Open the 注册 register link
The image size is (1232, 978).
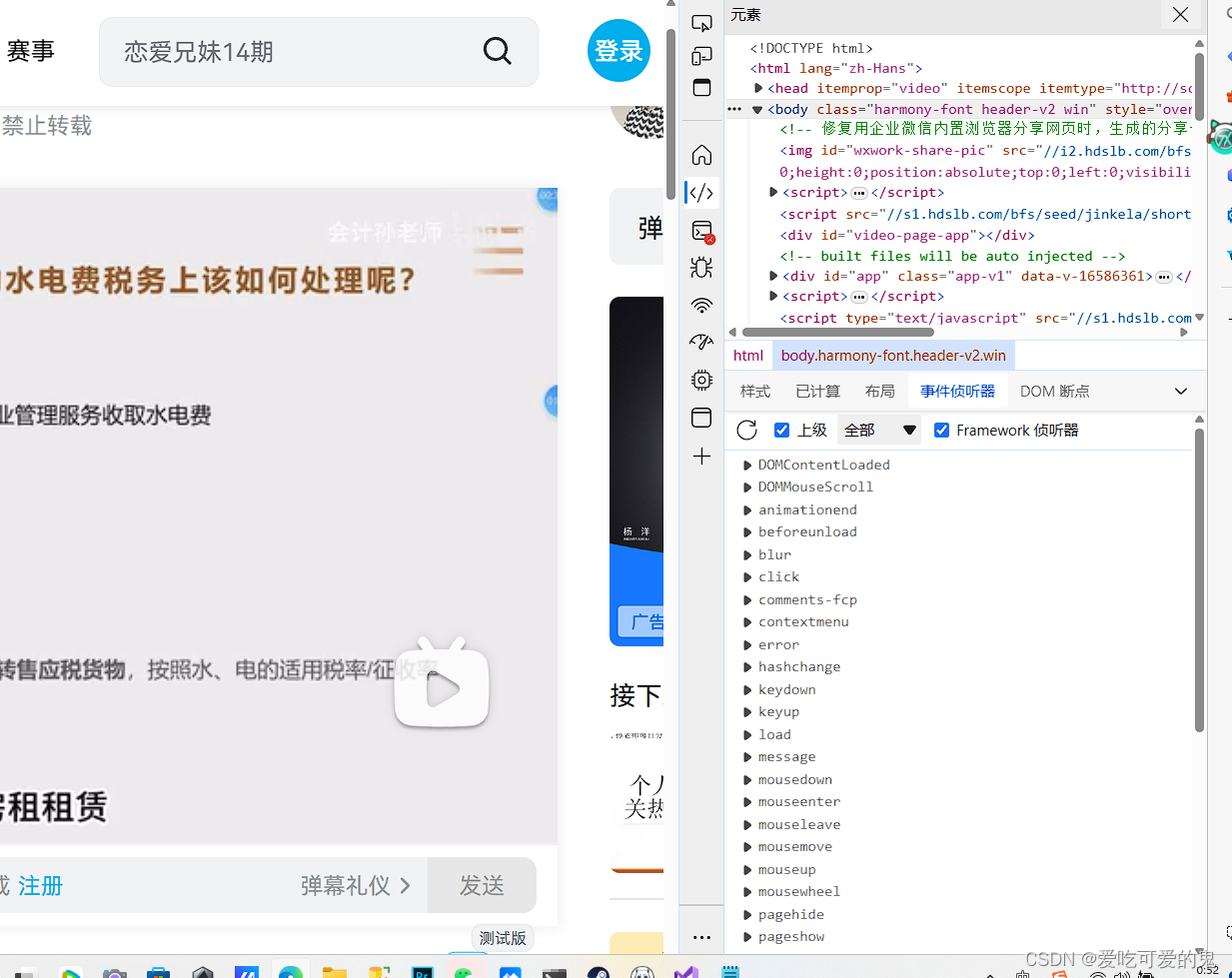tap(40, 885)
